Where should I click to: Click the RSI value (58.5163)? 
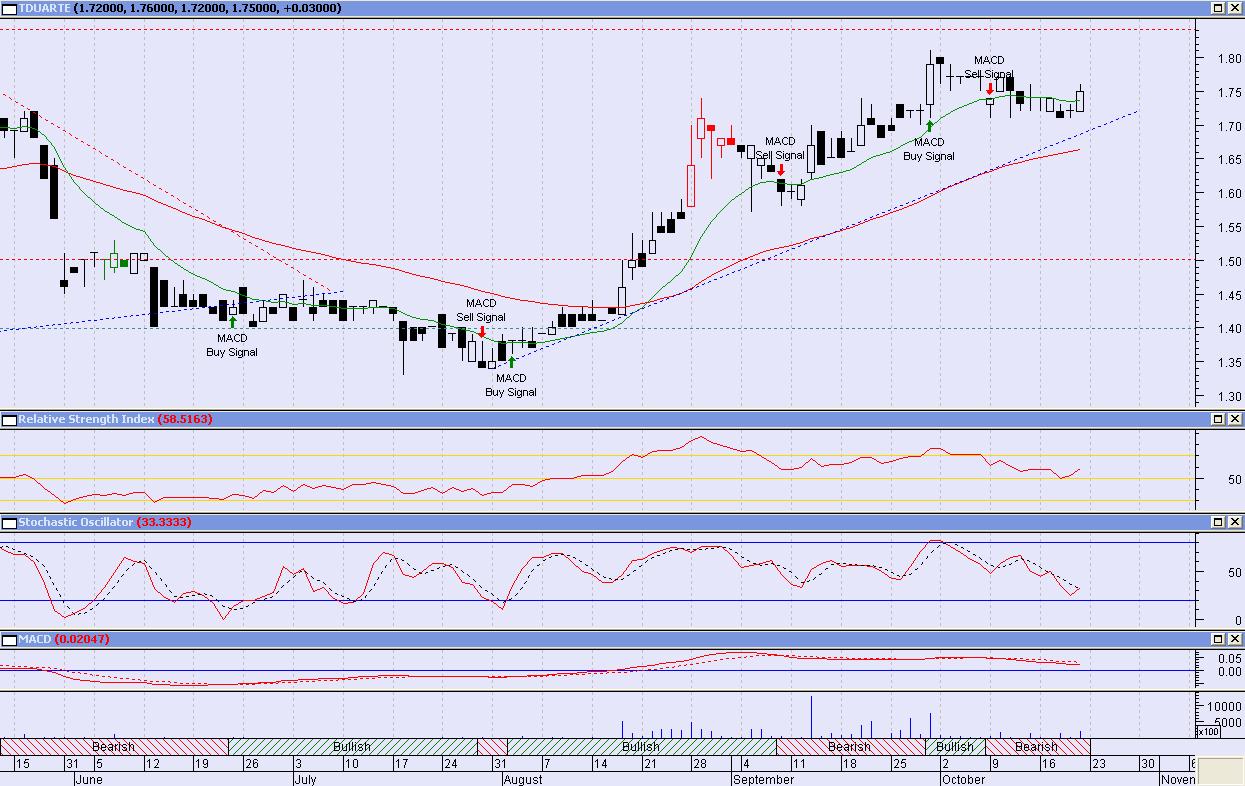(x=184, y=419)
